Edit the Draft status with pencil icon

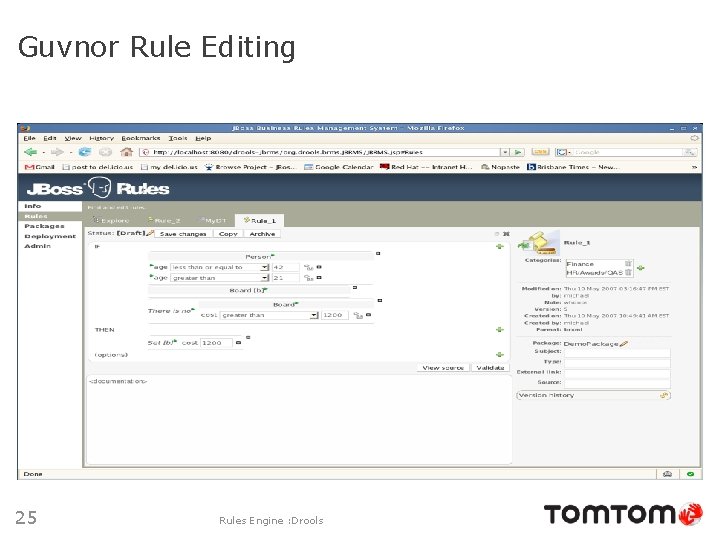click(150, 233)
